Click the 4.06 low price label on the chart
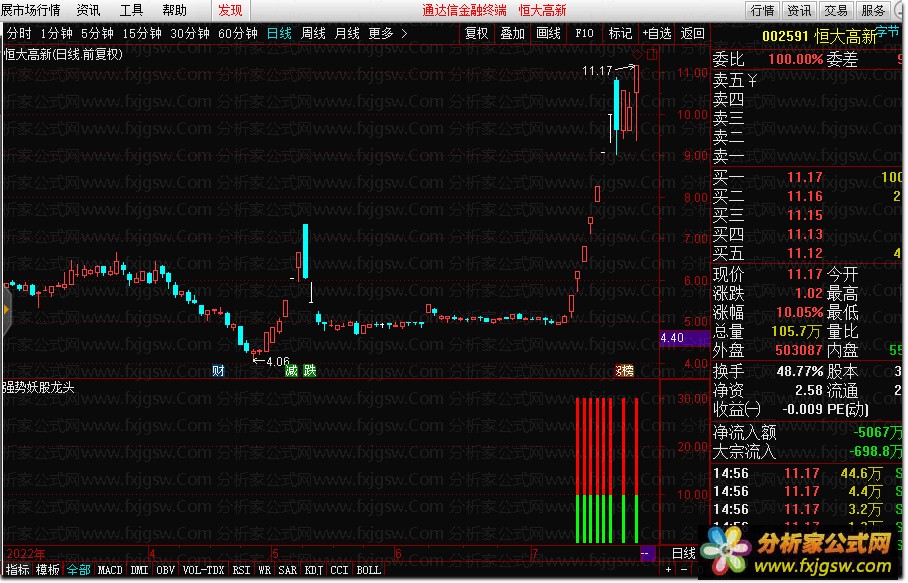This screenshot has width=908, height=583. pyautogui.click(x=277, y=361)
